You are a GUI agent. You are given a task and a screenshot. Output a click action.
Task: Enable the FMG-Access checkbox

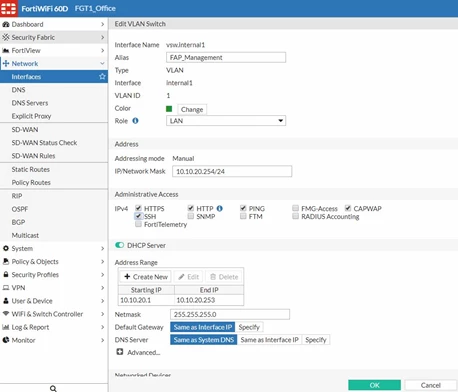295,208
